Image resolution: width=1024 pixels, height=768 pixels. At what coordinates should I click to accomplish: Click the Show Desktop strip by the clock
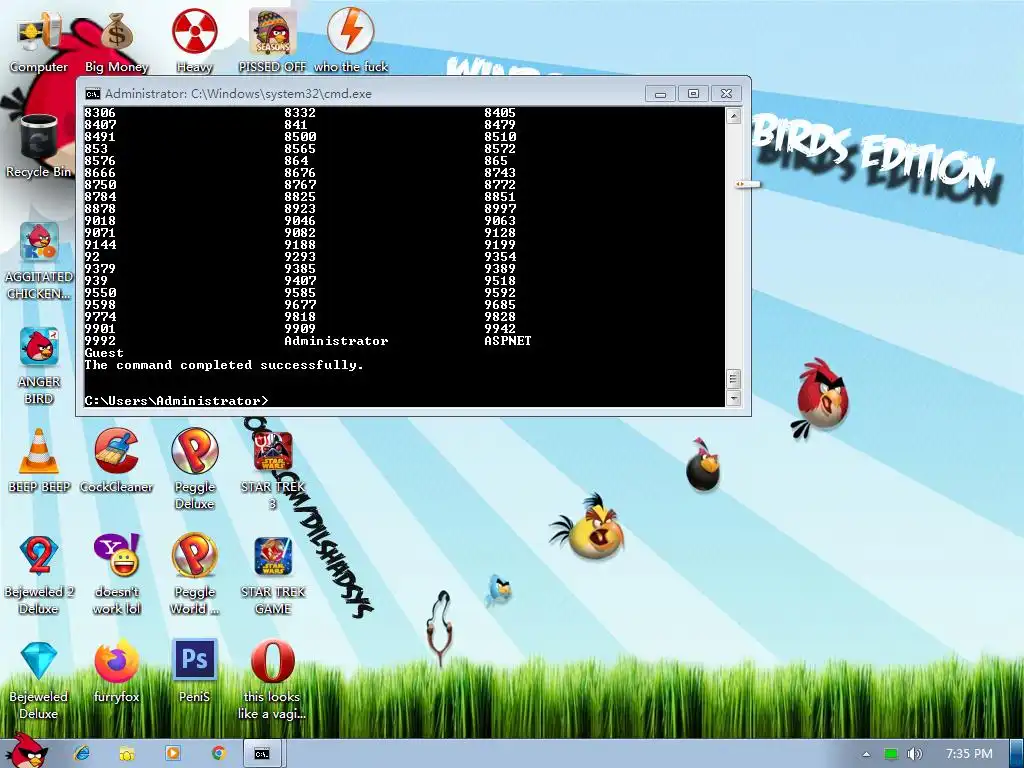1017,754
